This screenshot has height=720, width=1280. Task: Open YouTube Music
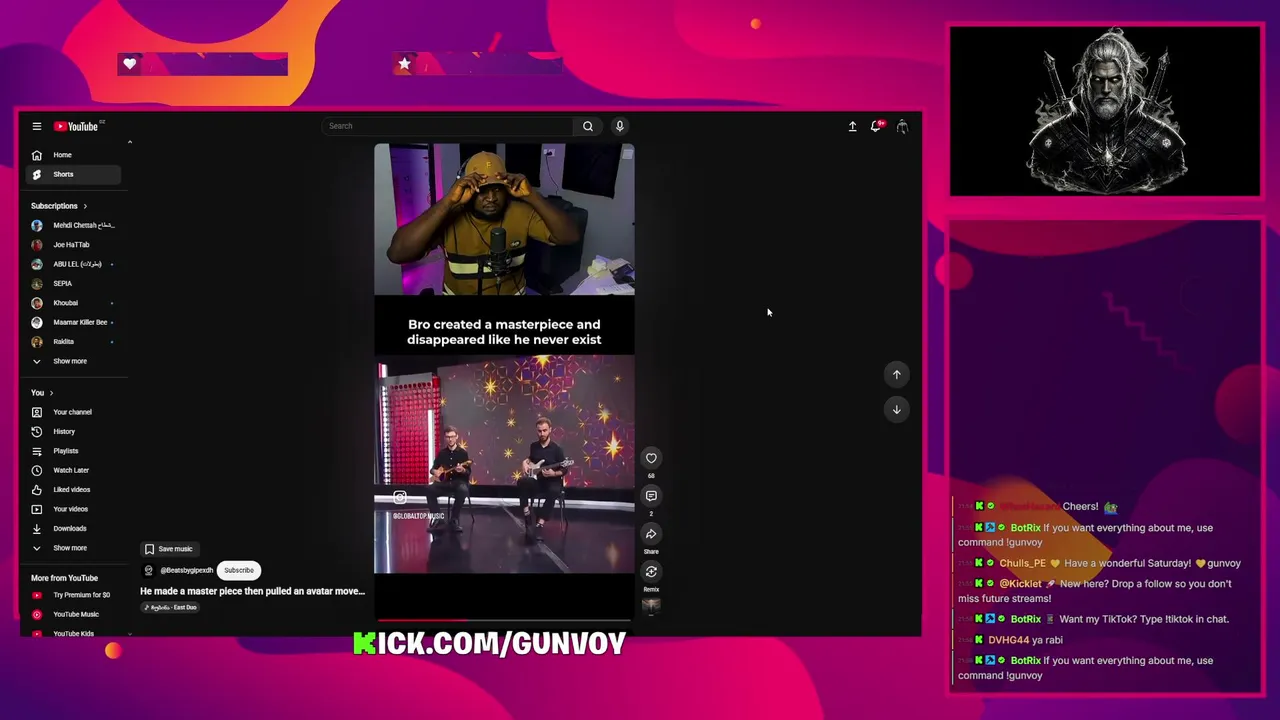coord(75,614)
